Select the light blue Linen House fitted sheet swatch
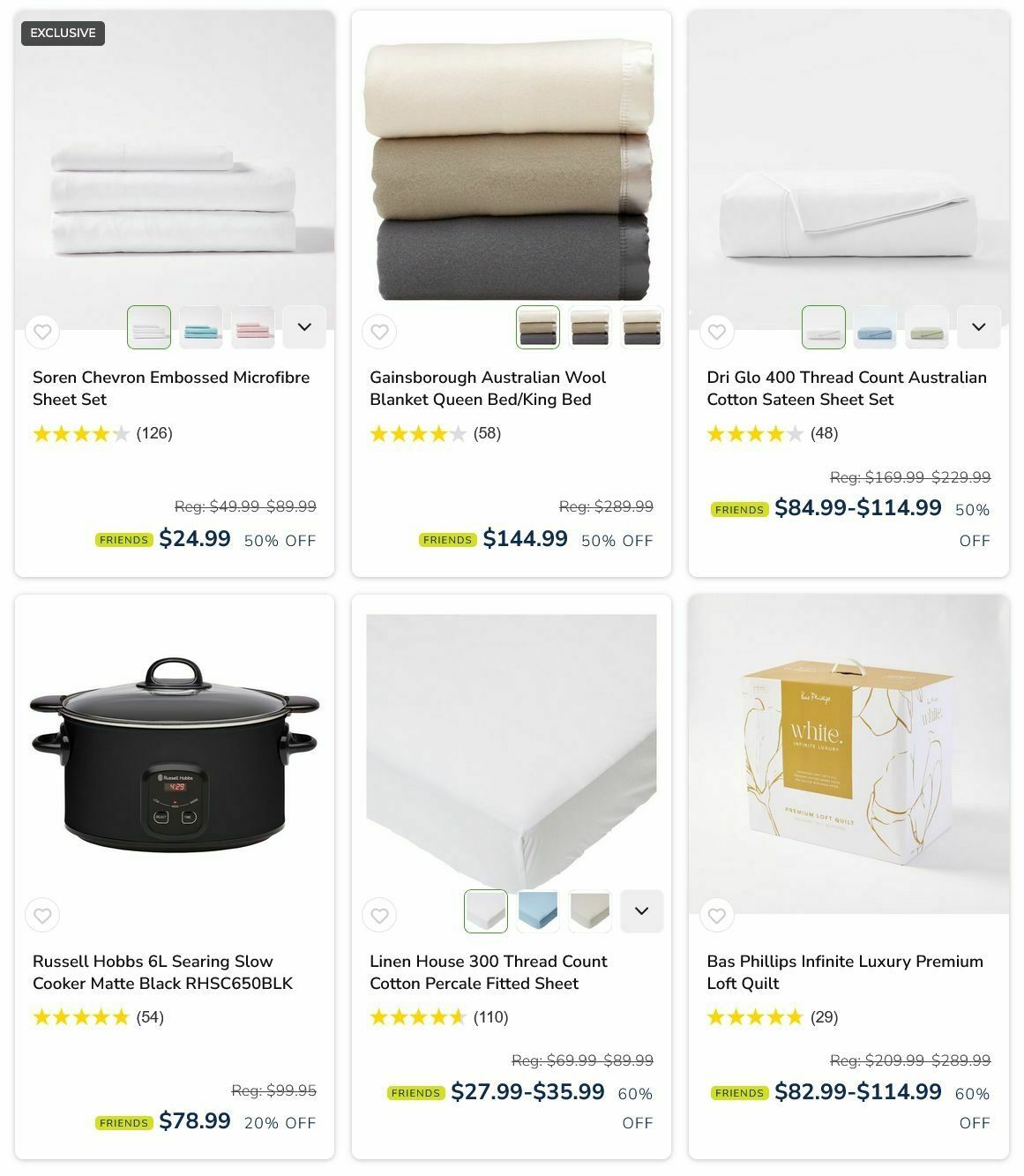Screen dimensions: 1024x1176 [538, 911]
